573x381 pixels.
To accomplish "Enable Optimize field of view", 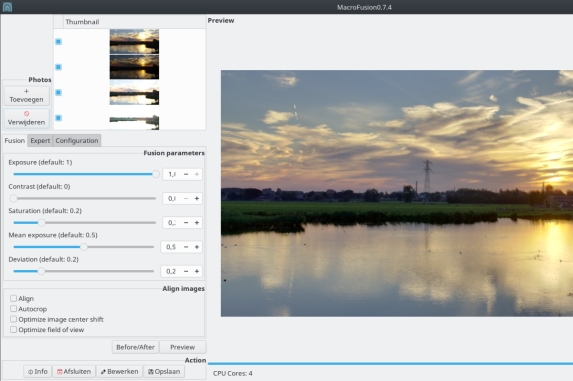I will tap(14, 329).
